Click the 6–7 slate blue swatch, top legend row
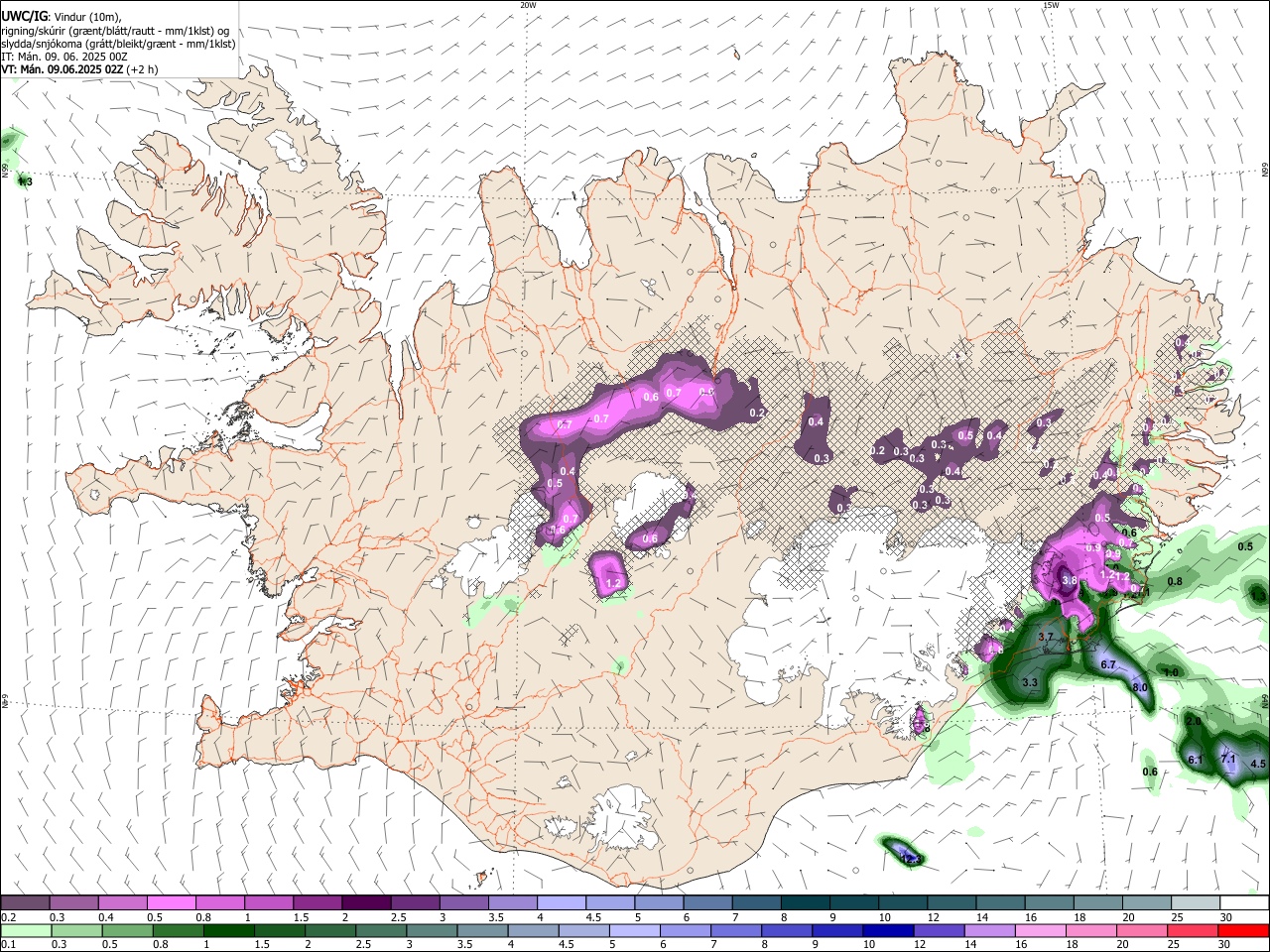The image size is (1270, 952). pos(708,903)
